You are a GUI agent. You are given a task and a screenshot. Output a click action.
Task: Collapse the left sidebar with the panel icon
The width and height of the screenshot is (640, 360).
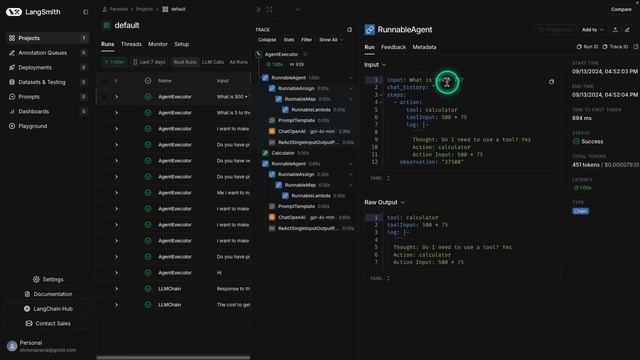point(85,12)
